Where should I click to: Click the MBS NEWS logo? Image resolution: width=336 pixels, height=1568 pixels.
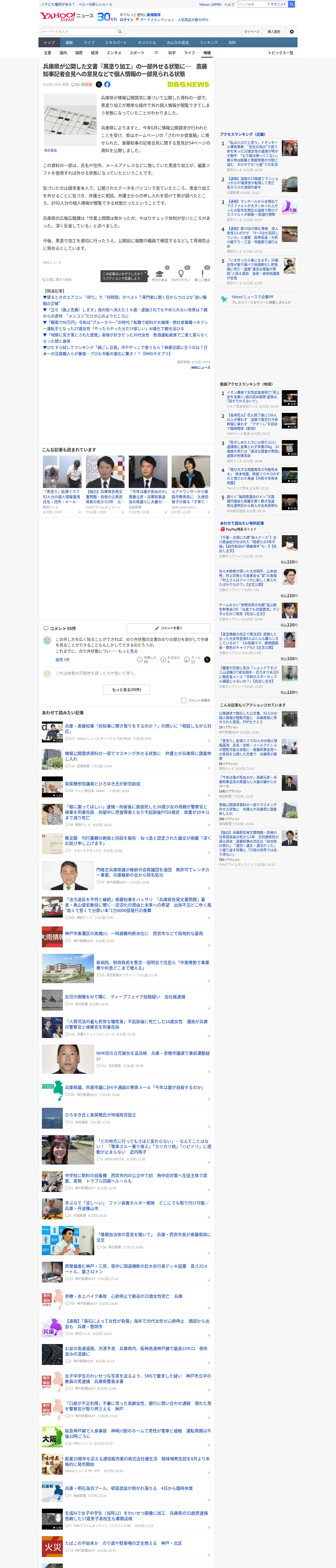pos(188,85)
